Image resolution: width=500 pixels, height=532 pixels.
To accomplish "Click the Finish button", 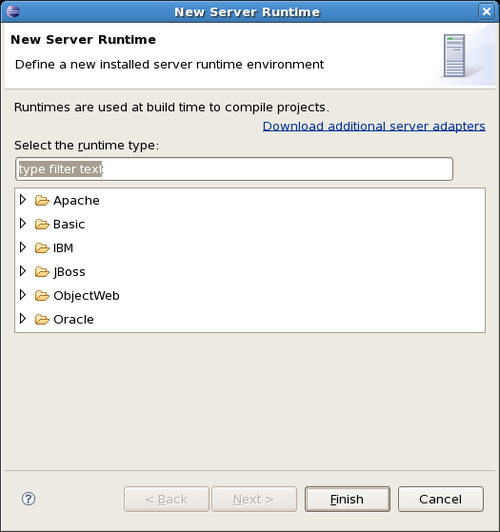I will [347, 499].
